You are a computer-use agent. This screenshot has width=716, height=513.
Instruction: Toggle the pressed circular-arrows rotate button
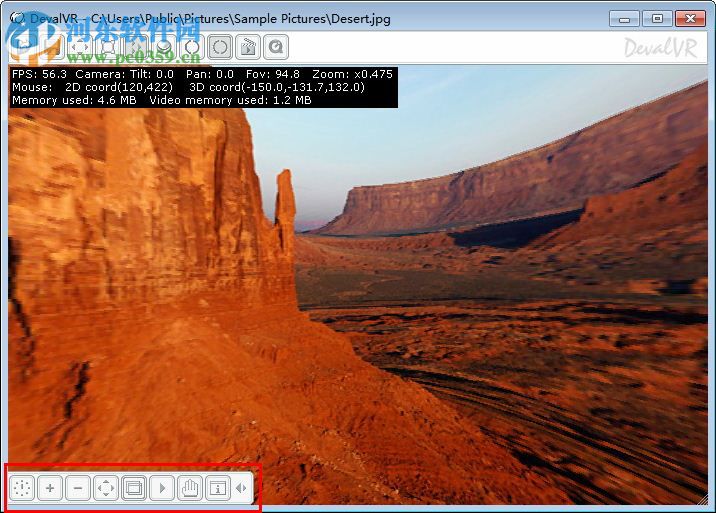pyautogui.click(x=220, y=47)
